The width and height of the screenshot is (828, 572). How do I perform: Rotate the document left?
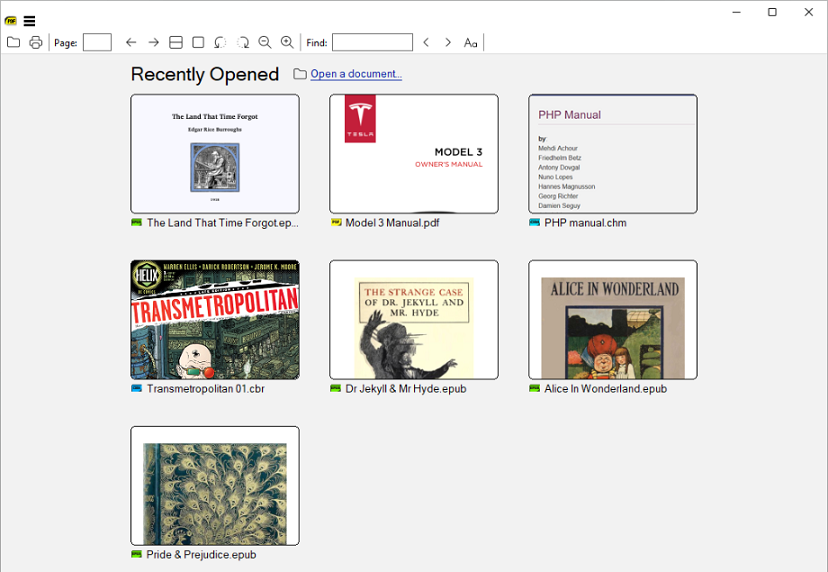[220, 42]
